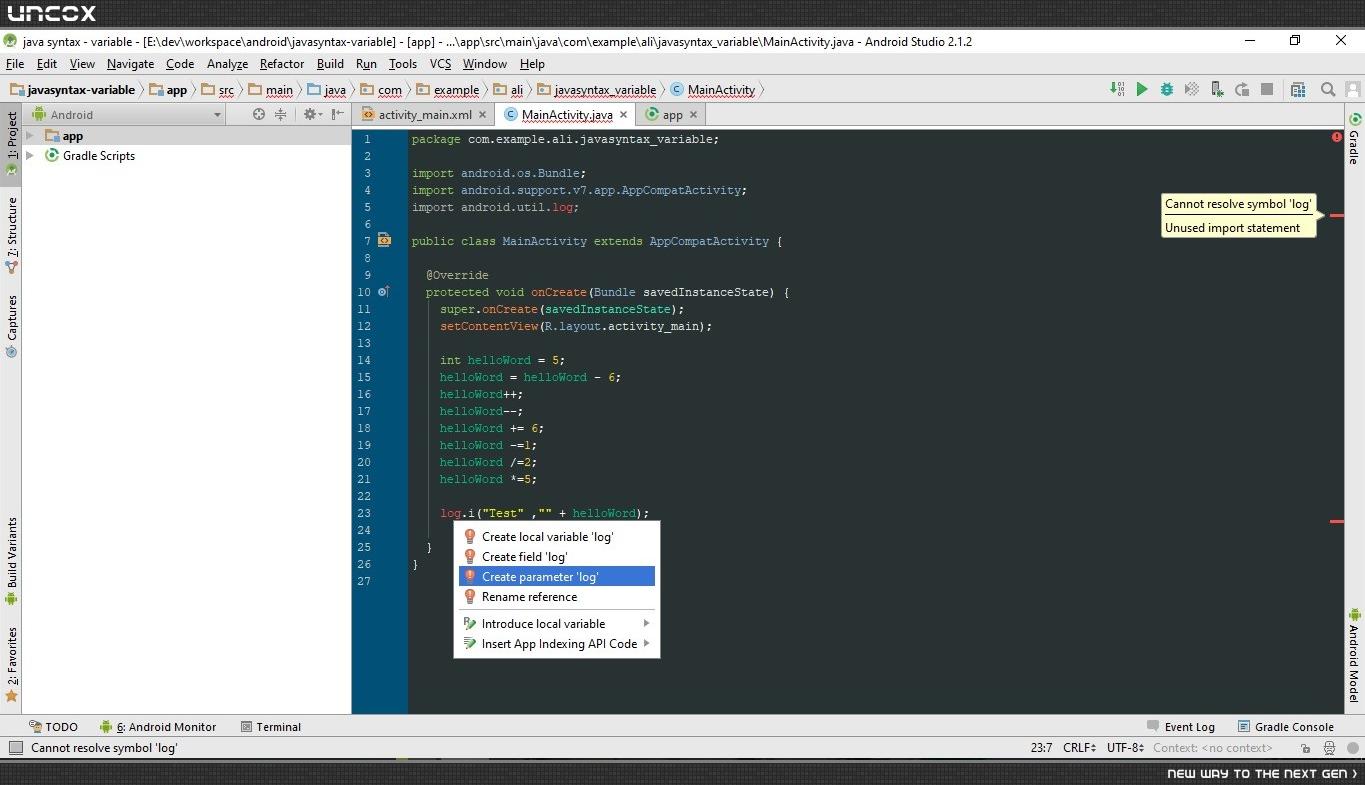Open the Build Variants side tab
The width and height of the screenshot is (1365, 785).
click(11, 561)
